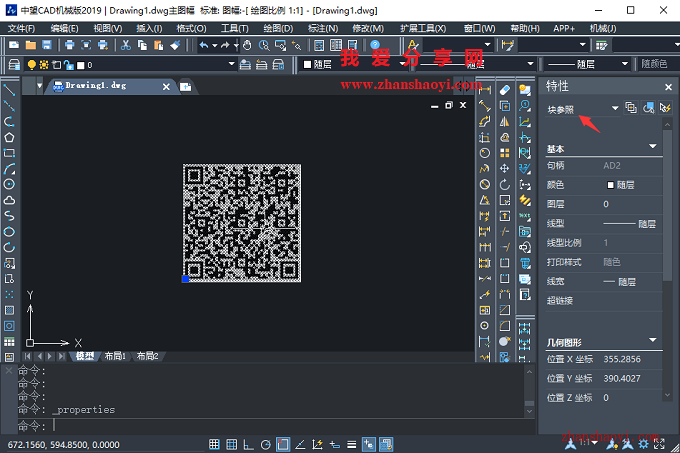680x453 pixels.
Task: Click the status bar settings gear
Action: coord(644,443)
